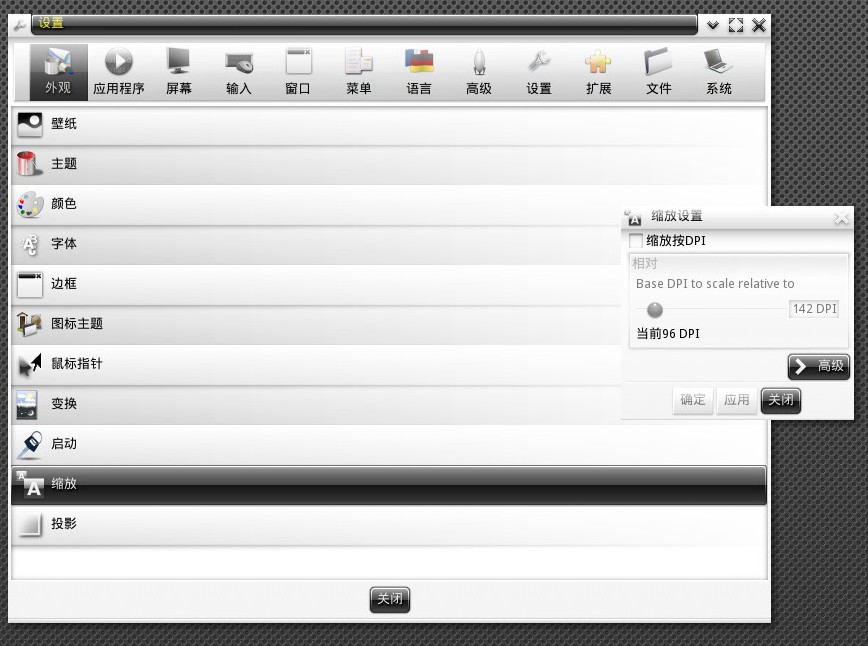This screenshot has width=868, height=646.
Task: Maximize the 设置 window
Action: click(x=736, y=25)
